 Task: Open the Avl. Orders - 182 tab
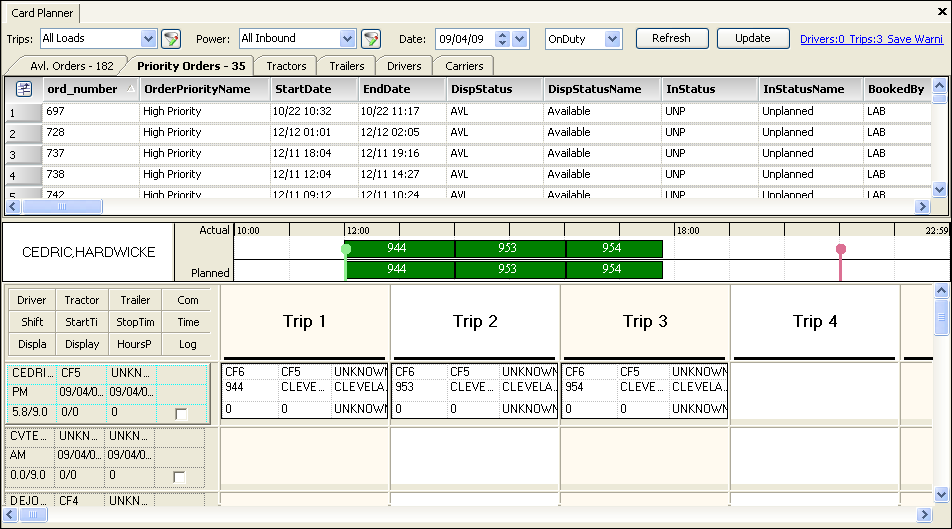pyautogui.click(x=71, y=66)
